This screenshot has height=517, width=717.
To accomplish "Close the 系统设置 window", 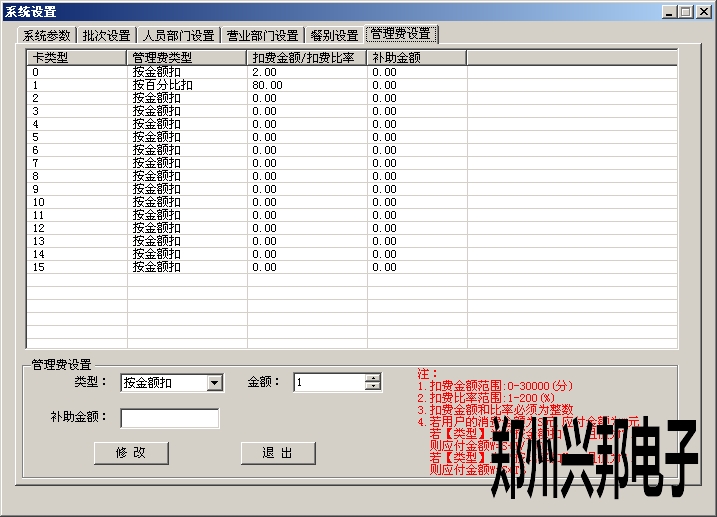I will pos(702,12).
